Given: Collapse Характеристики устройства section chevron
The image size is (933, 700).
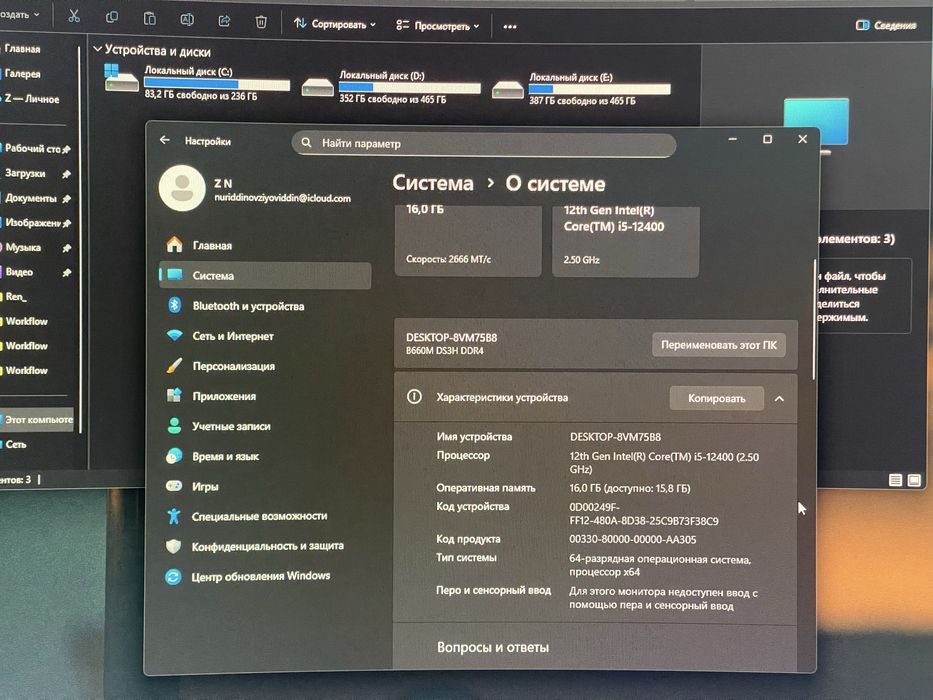Looking at the screenshot, I should pos(779,399).
